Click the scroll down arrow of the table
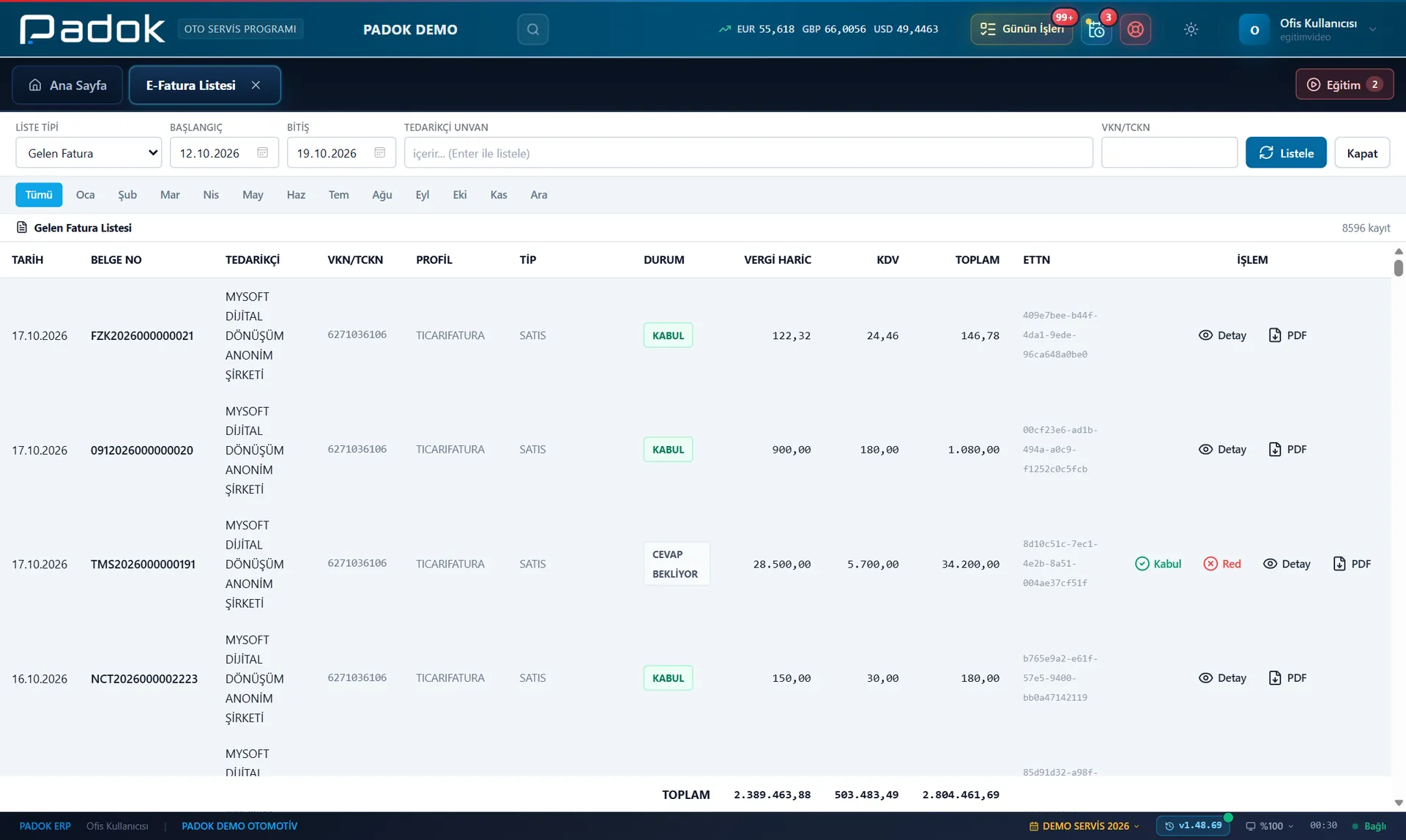This screenshot has height=840, width=1406. [x=1398, y=803]
